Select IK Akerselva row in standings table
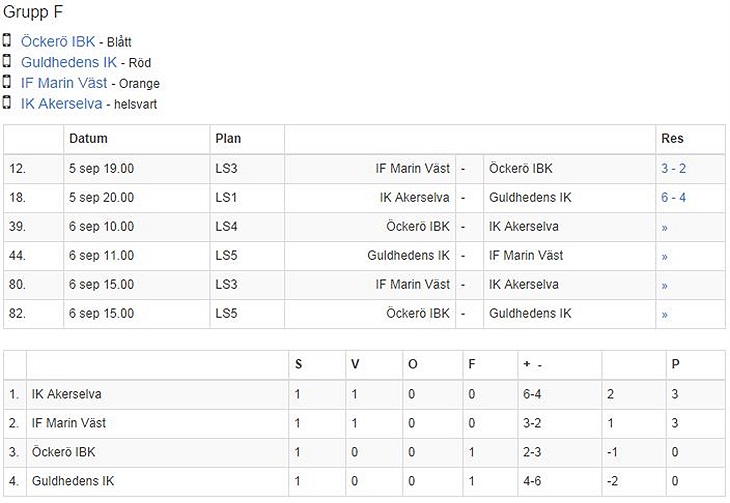This screenshot has width=730, height=503. [365, 394]
